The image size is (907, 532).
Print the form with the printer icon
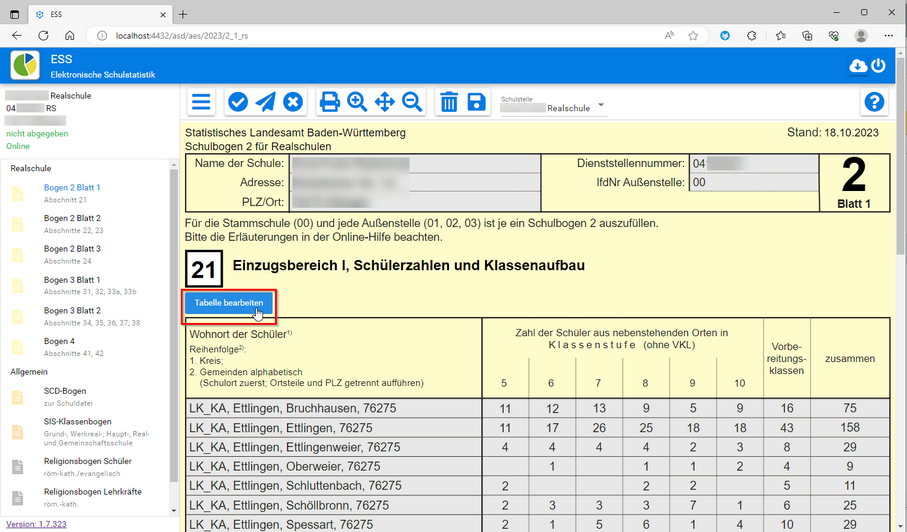pyautogui.click(x=329, y=102)
